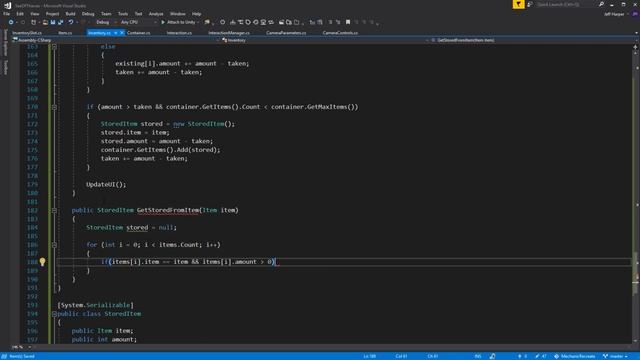Toggle the pin icon on Inventory.cs tab
Screen dimensions: 640x360
coord(116,33)
